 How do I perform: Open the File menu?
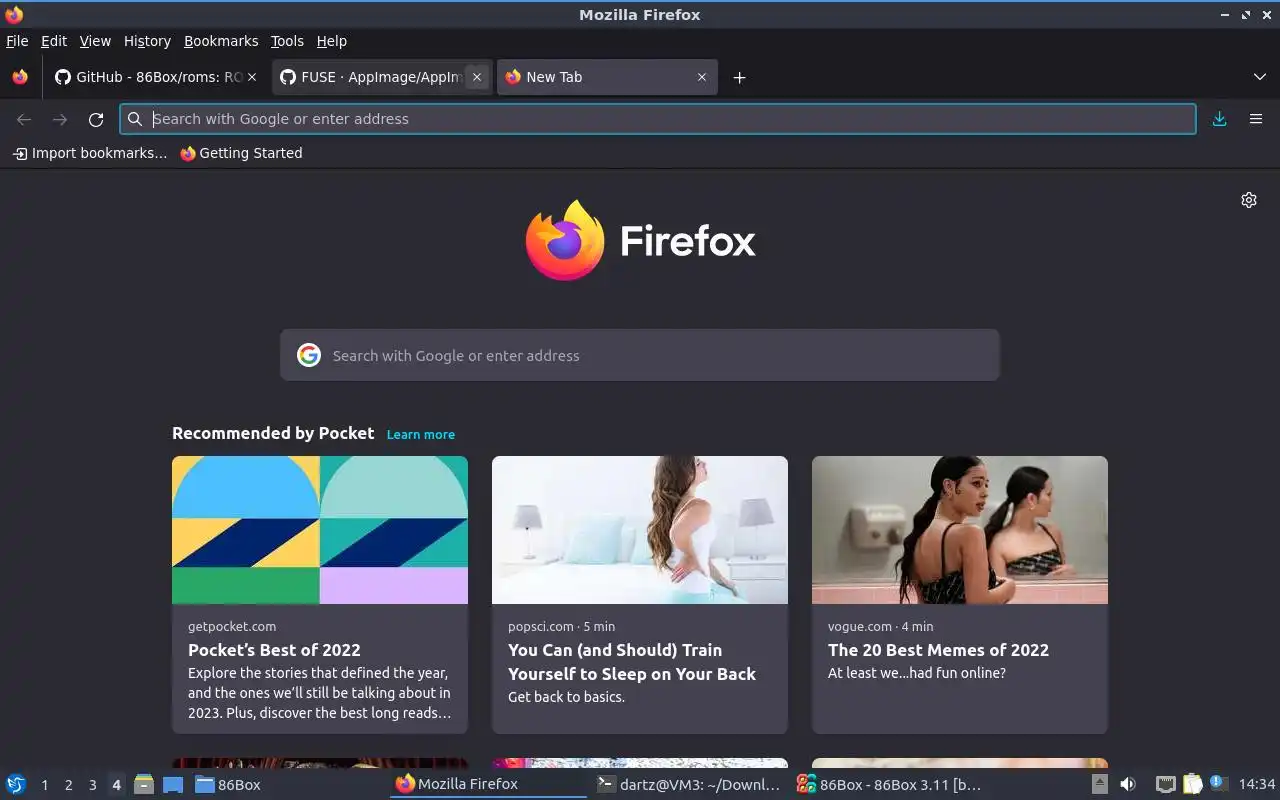click(x=17, y=41)
